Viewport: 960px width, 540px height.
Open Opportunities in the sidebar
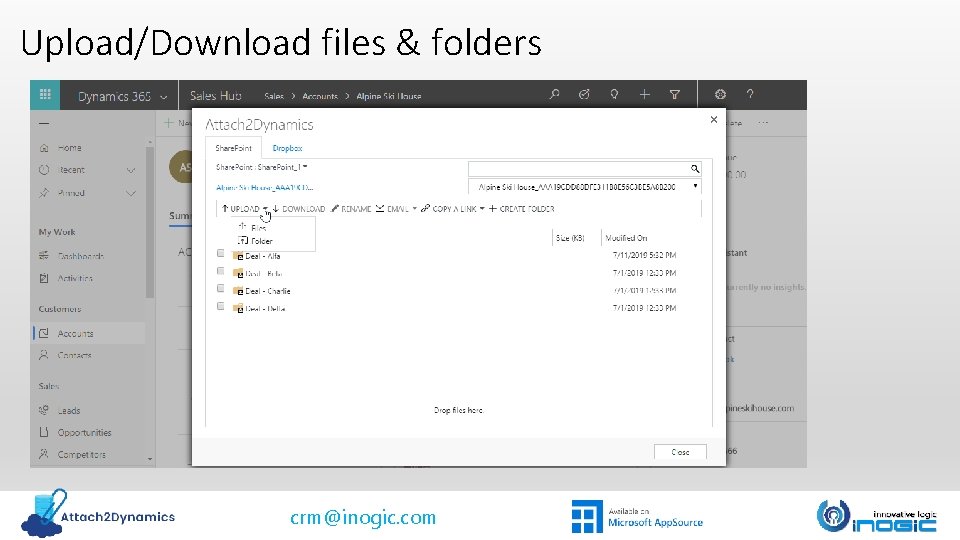coord(84,432)
